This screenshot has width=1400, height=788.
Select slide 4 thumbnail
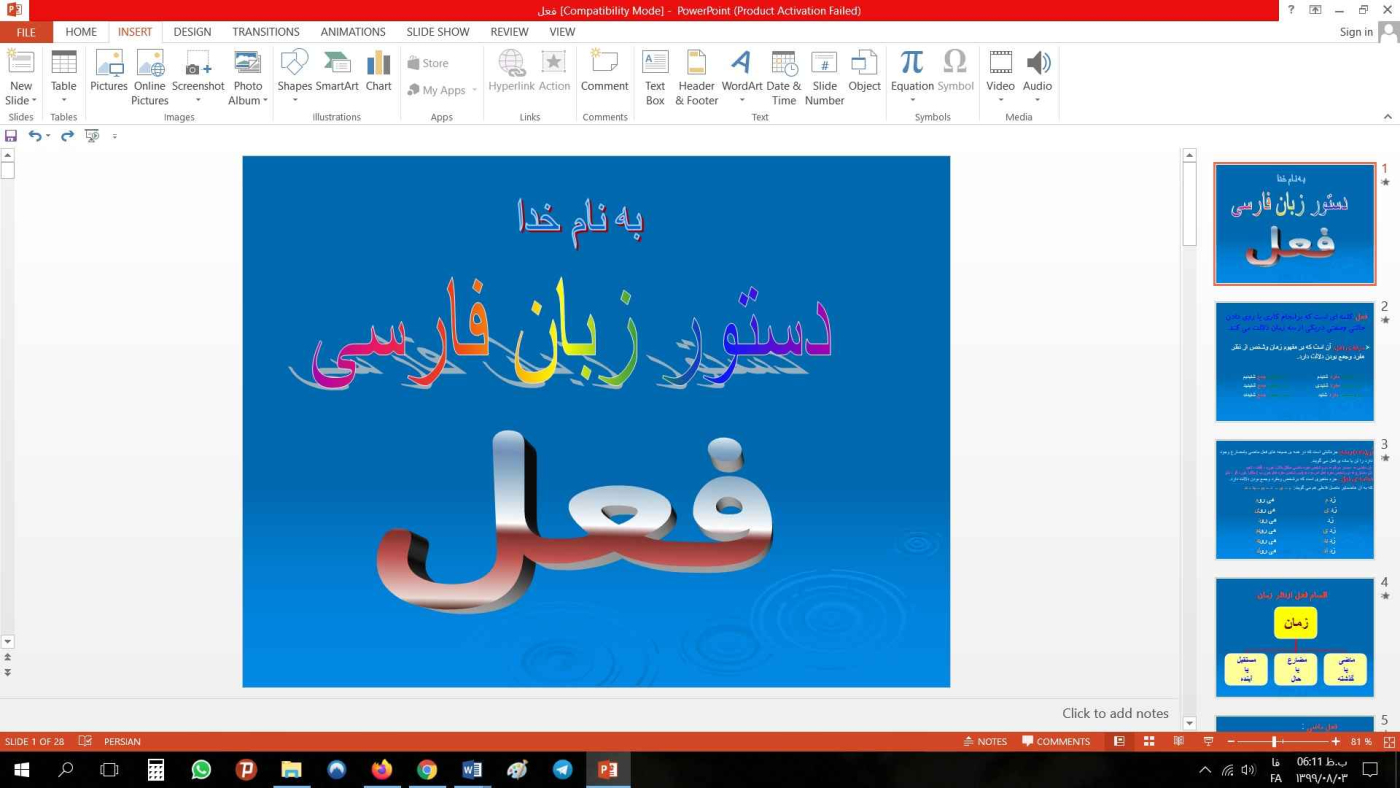1294,637
